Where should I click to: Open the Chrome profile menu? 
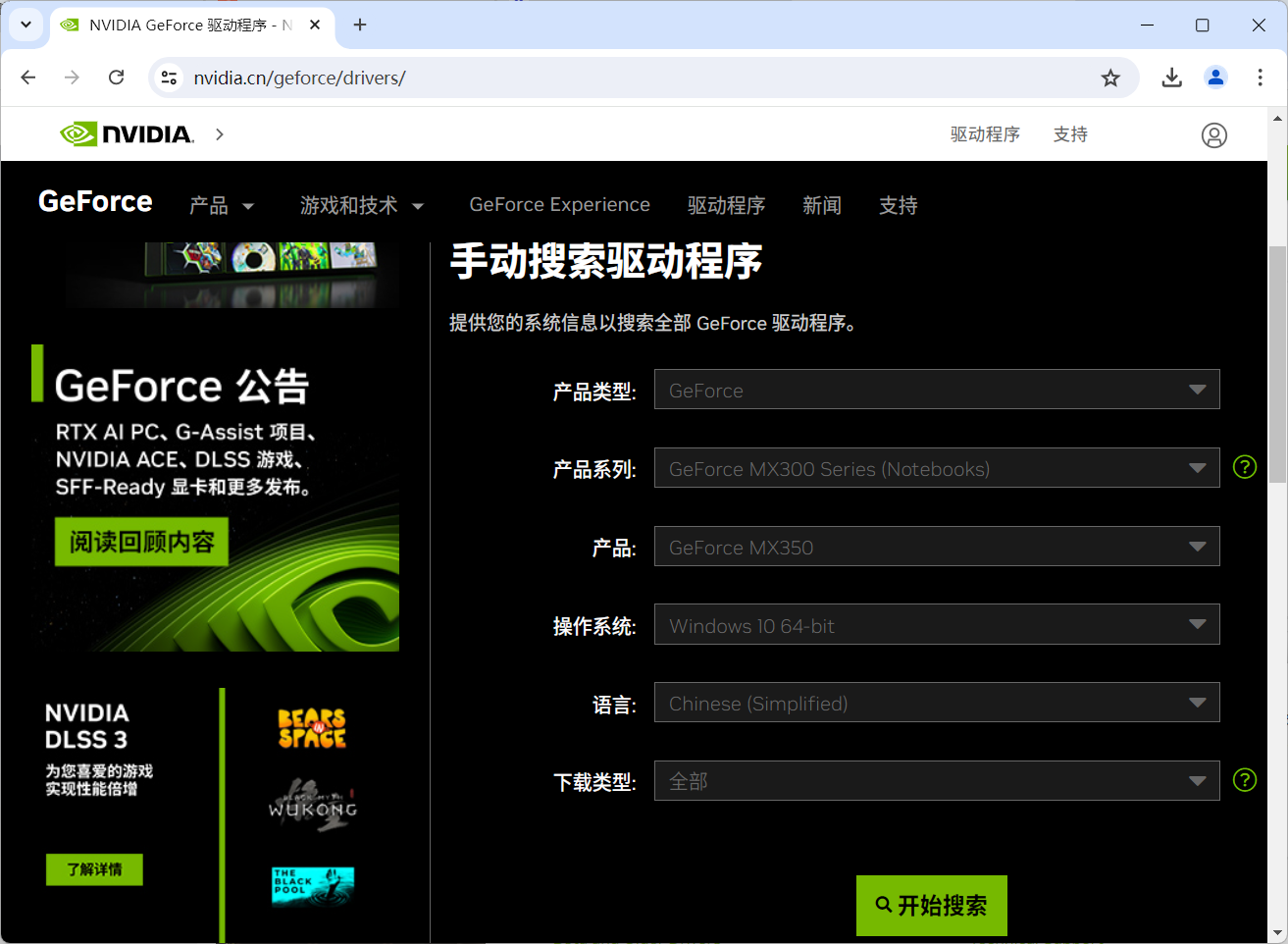[x=1215, y=78]
